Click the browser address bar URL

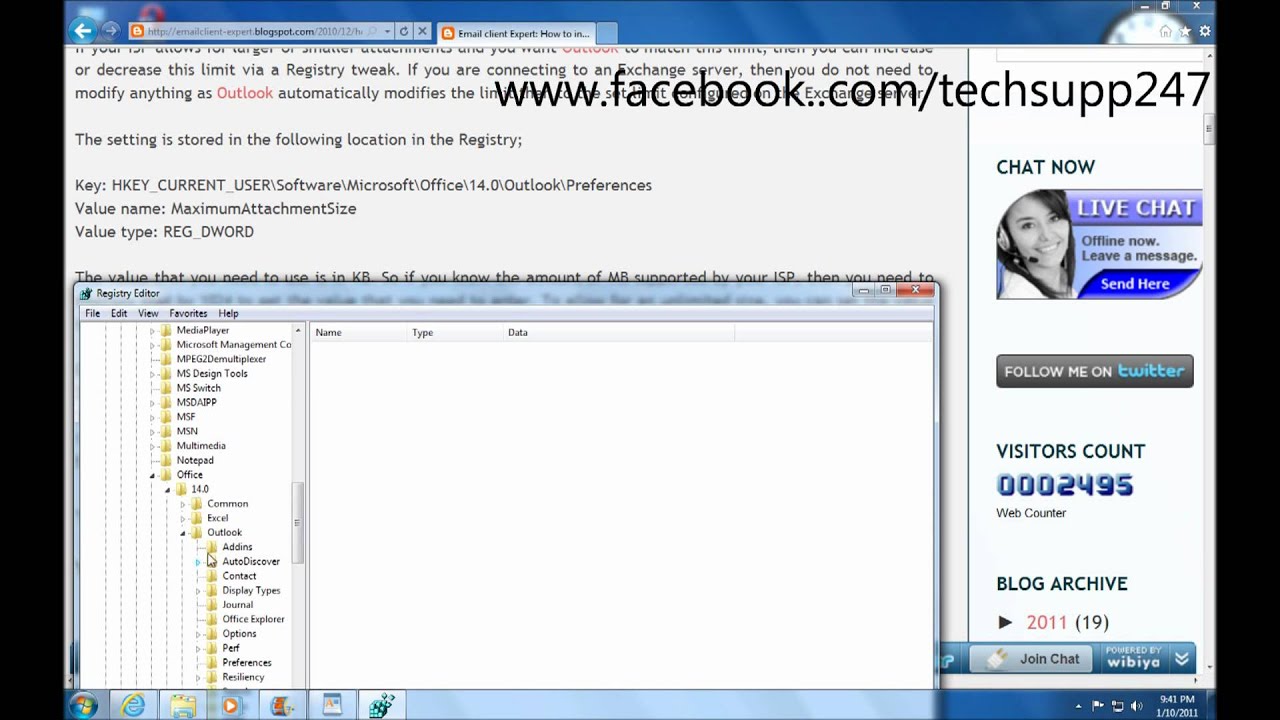coord(255,32)
